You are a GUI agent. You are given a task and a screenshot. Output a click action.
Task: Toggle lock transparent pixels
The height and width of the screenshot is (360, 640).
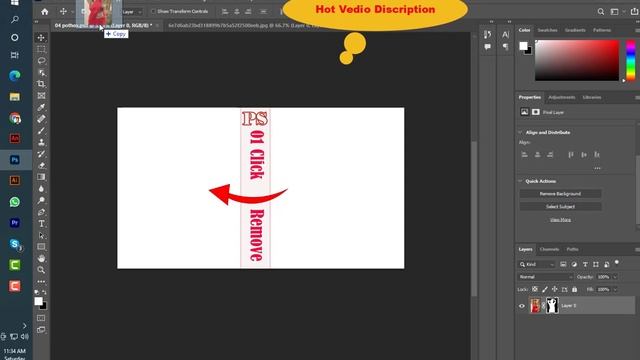click(535, 289)
